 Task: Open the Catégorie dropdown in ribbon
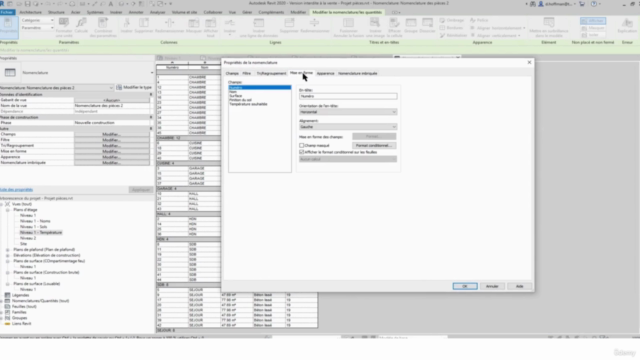pyautogui.click(x=37, y=20)
